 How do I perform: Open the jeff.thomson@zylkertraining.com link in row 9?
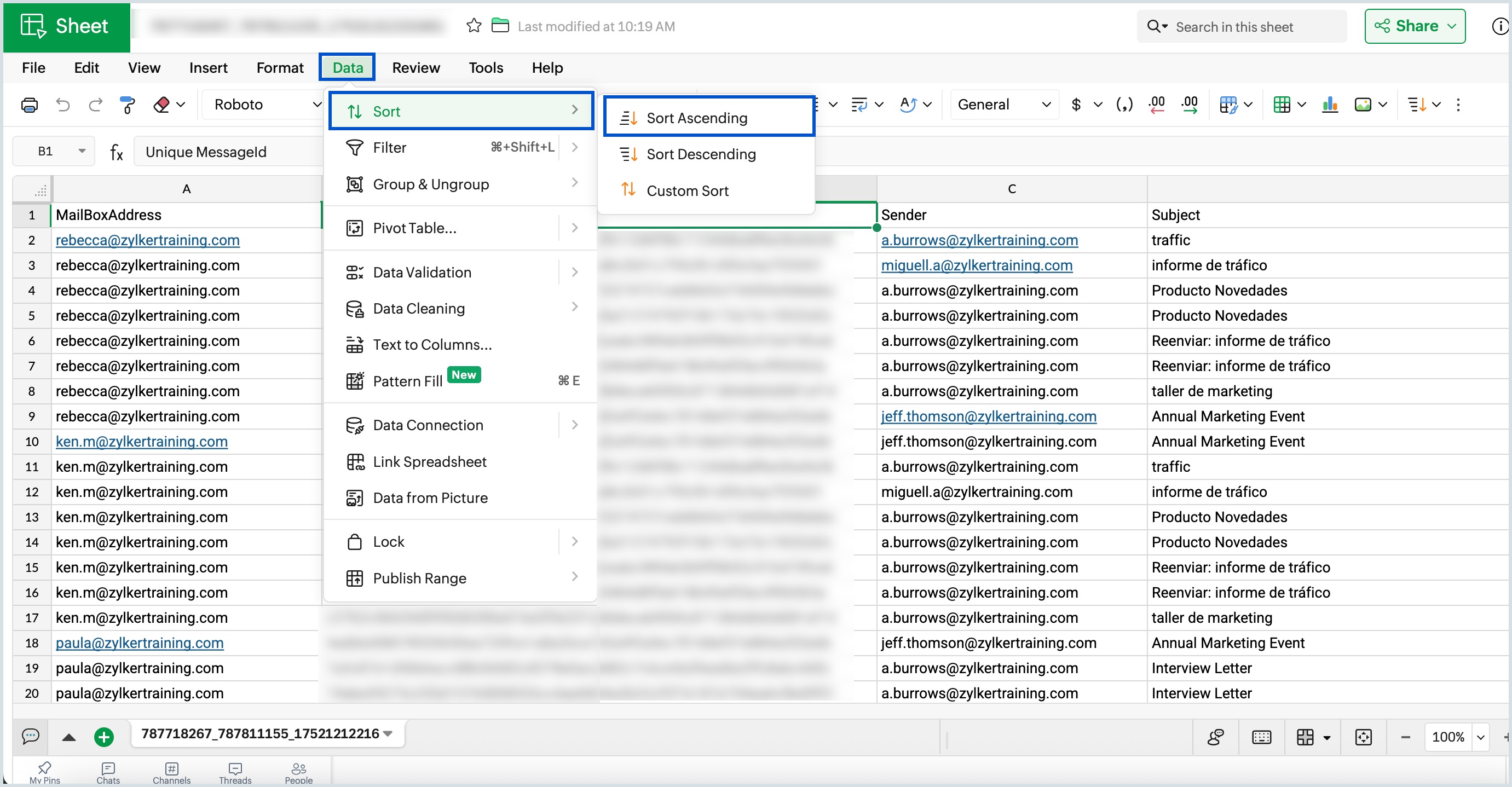(988, 416)
